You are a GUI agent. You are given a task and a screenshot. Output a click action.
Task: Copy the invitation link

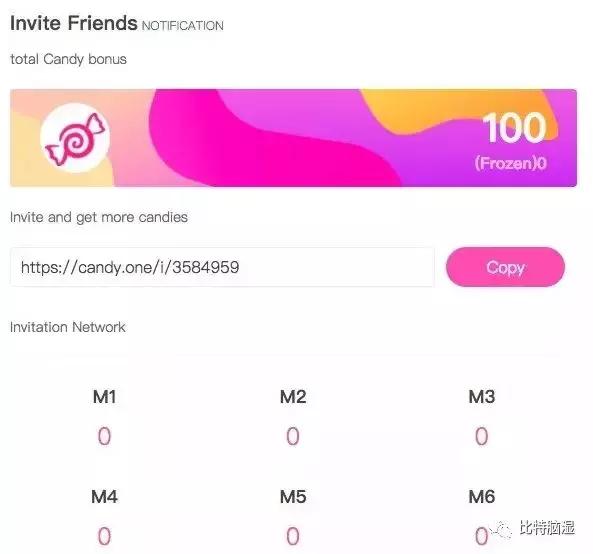pos(505,267)
